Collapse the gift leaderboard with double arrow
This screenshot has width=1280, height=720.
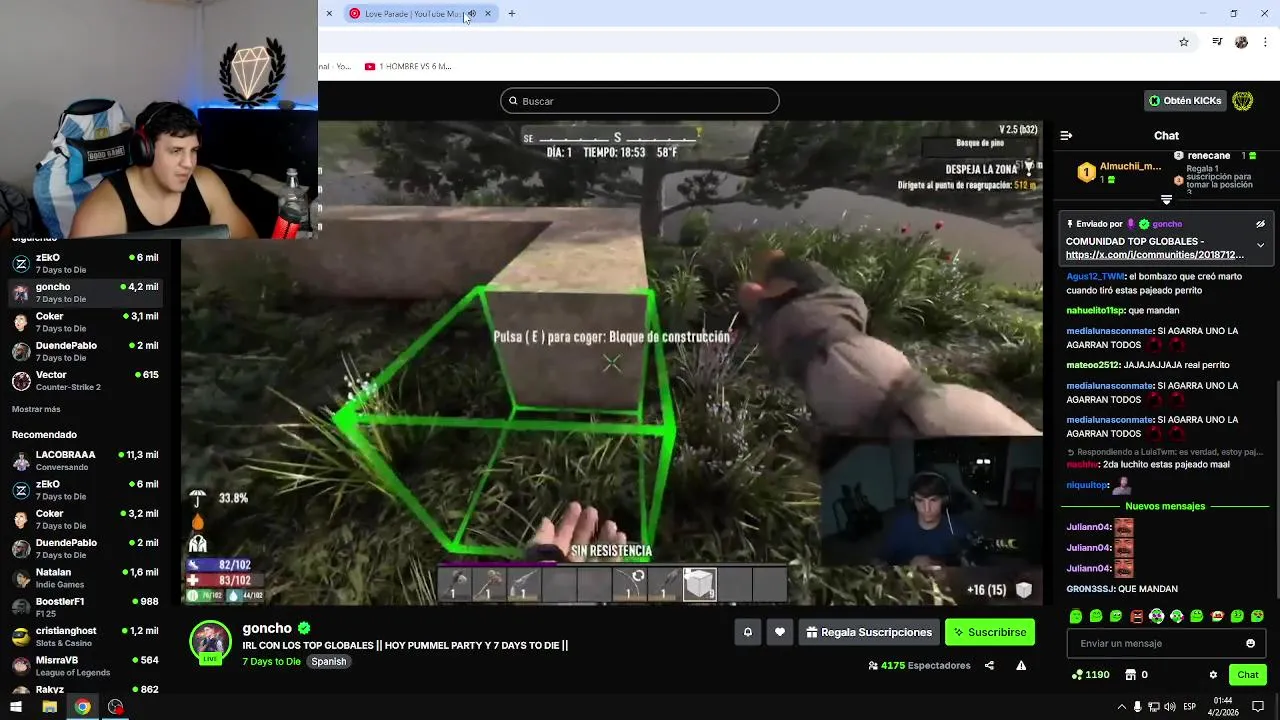1166,200
